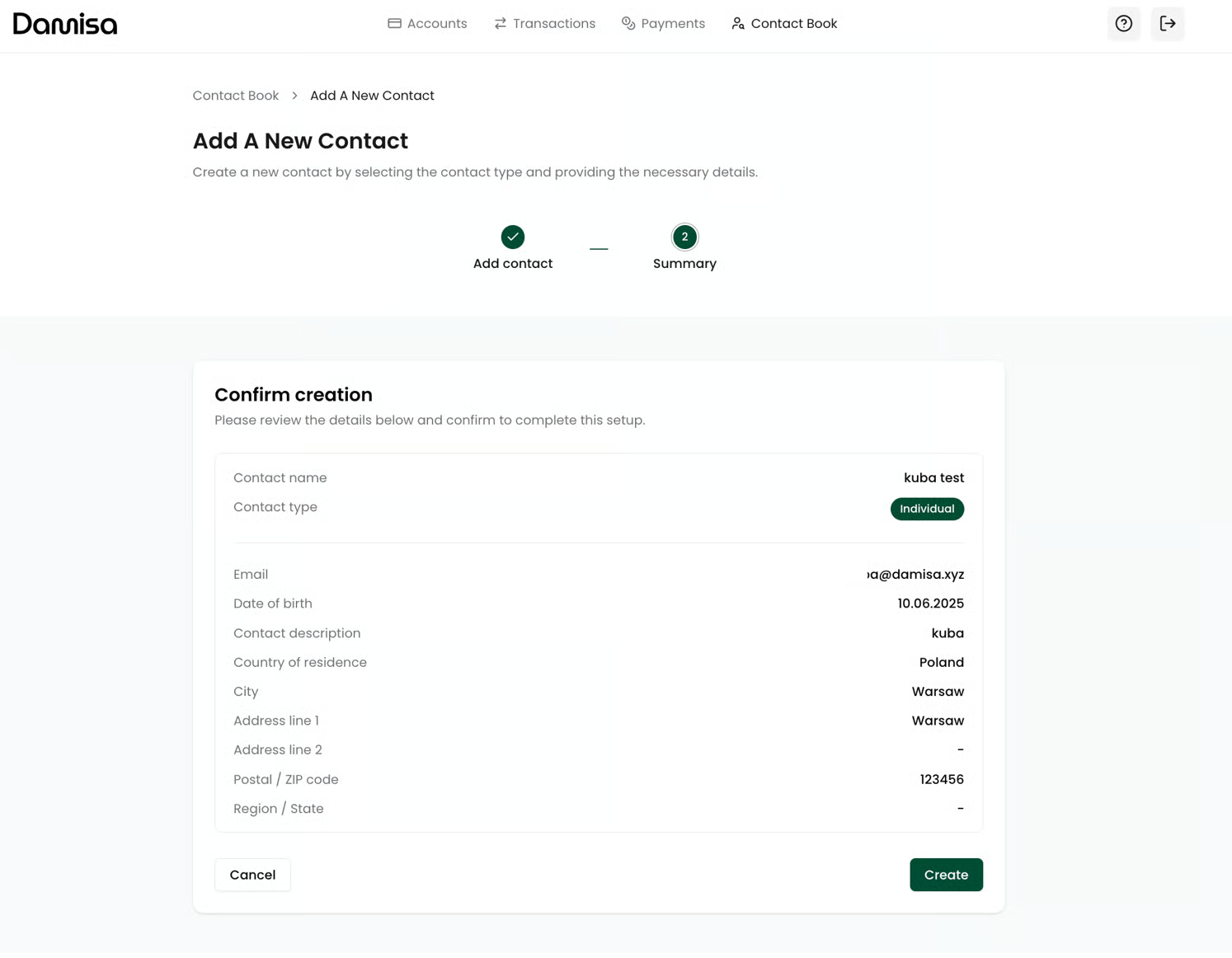The height and width of the screenshot is (958, 1232).
Task: Open the Accounts menu item
Action: pos(436,24)
